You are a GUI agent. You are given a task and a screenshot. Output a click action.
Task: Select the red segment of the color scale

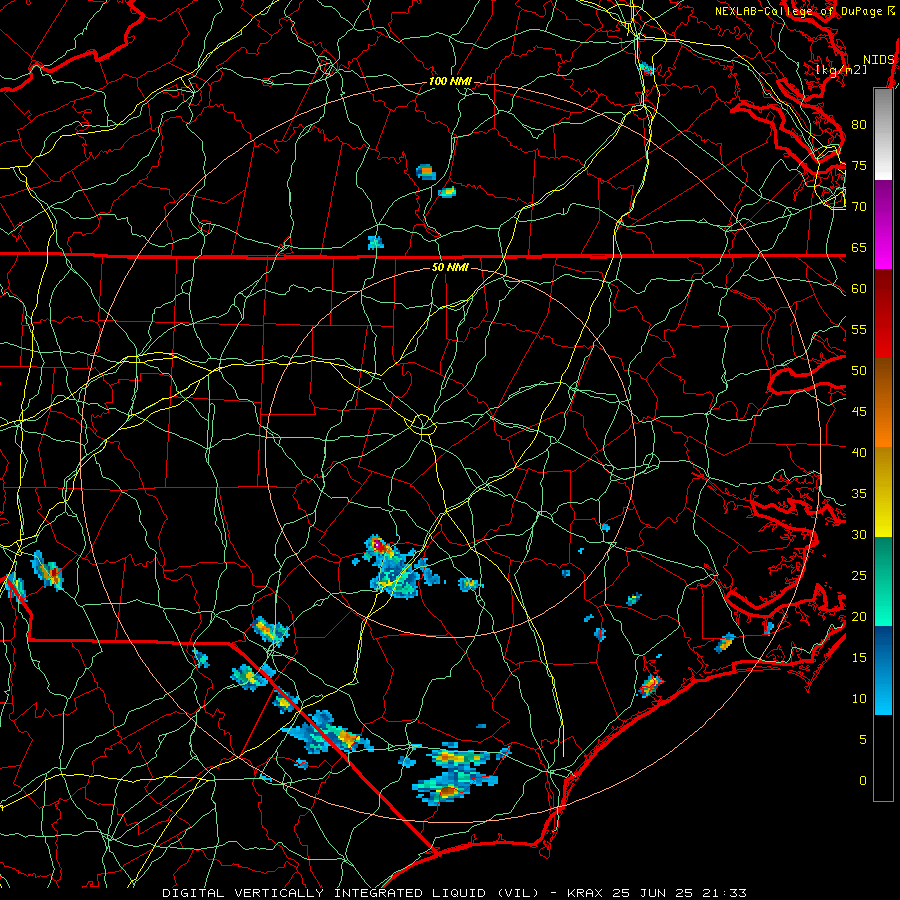(883, 314)
